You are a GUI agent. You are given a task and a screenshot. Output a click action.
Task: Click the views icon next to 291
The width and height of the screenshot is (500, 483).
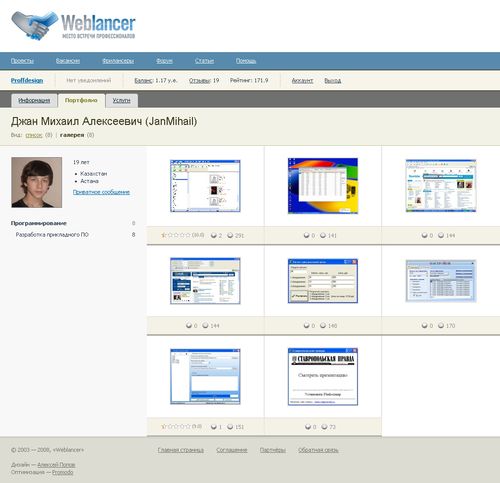click(230, 235)
